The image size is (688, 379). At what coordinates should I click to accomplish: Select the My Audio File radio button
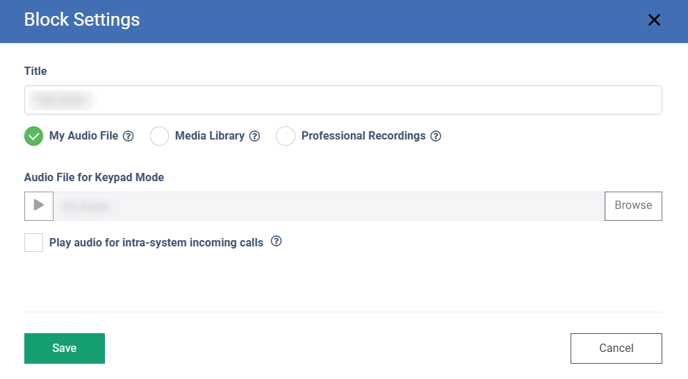[34, 136]
